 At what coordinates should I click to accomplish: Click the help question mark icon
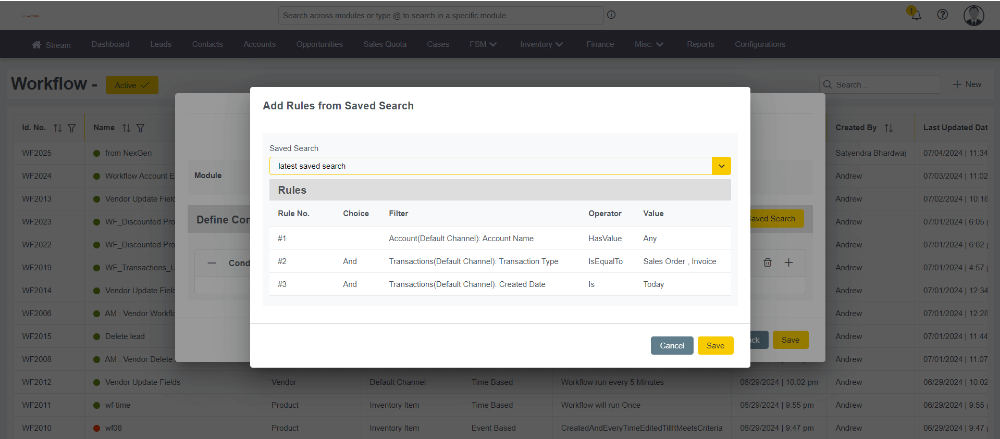[942, 15]
